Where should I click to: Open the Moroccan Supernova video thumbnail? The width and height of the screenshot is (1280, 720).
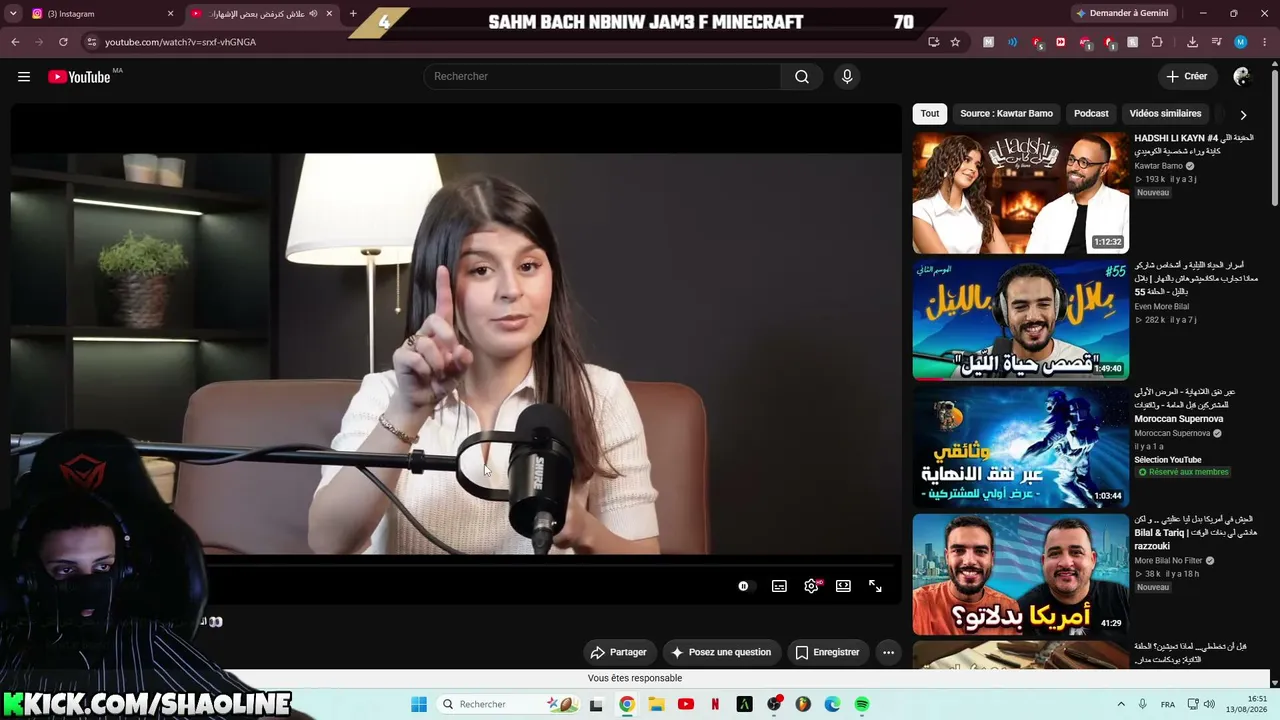(x=1020, y=447)
